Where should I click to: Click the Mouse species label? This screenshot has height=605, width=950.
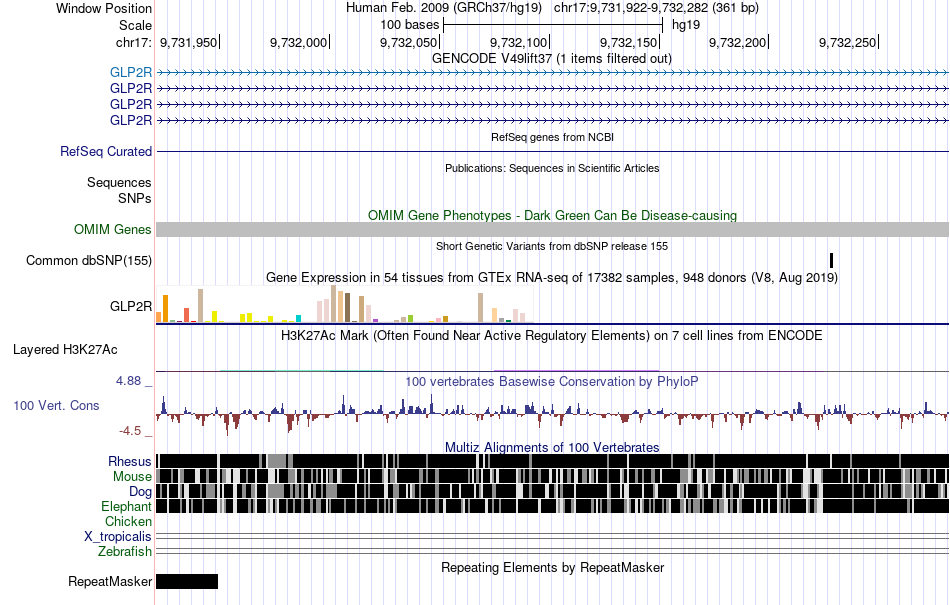[132, 477]
